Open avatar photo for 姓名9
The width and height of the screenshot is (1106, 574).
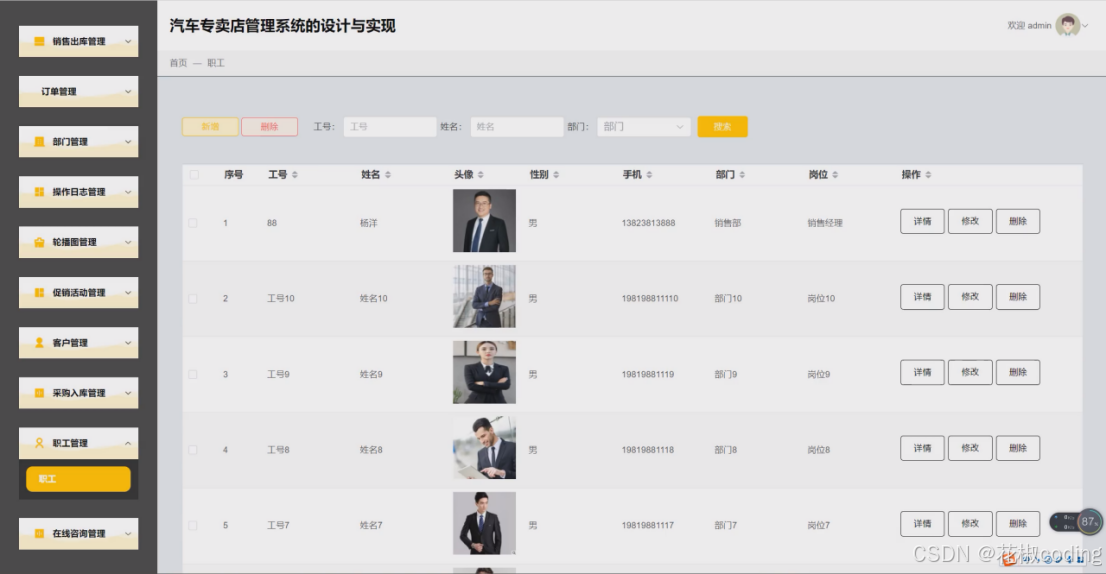tap(484, 372)
